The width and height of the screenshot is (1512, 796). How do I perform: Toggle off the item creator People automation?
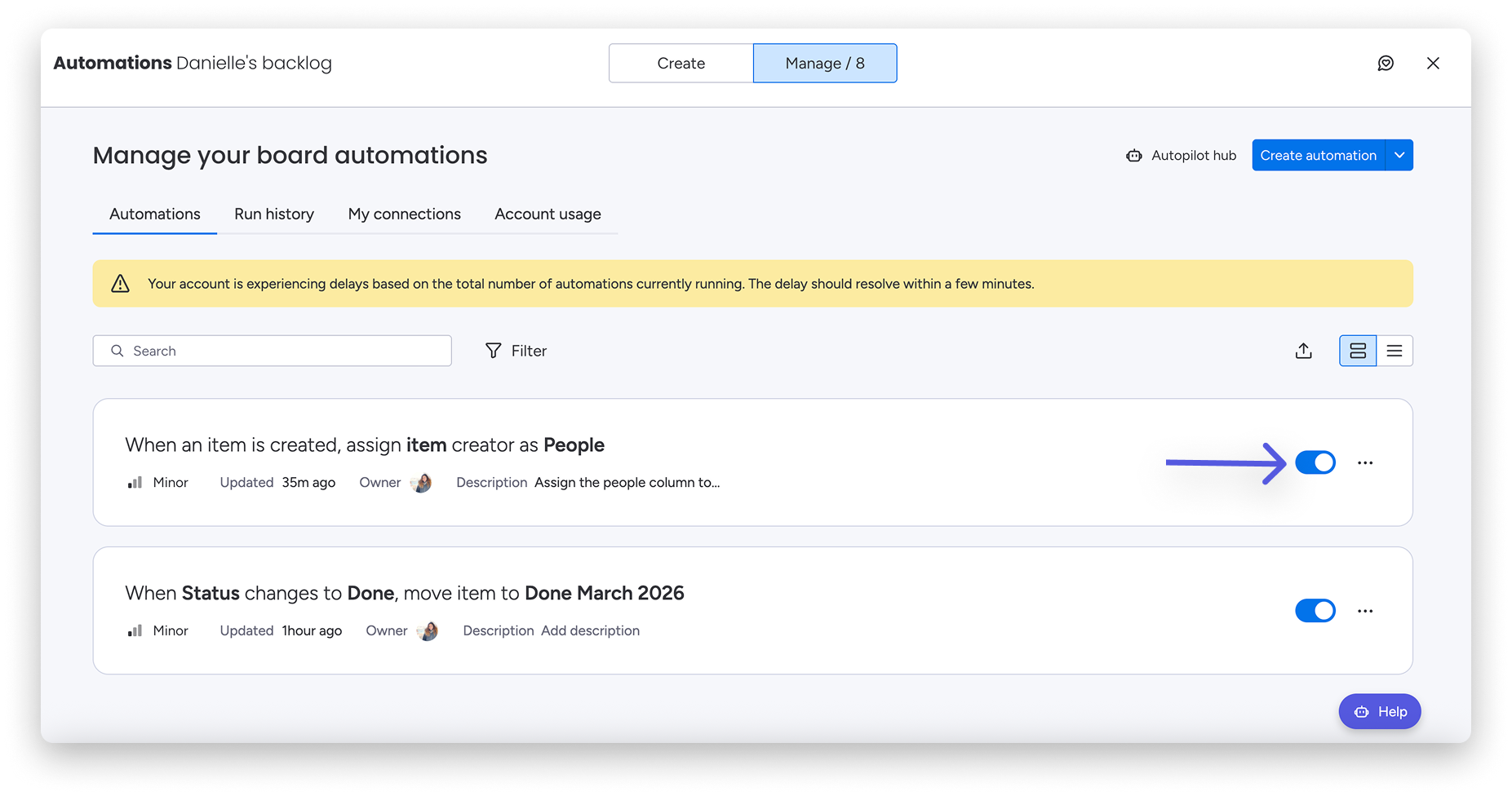coord(1315,462)
